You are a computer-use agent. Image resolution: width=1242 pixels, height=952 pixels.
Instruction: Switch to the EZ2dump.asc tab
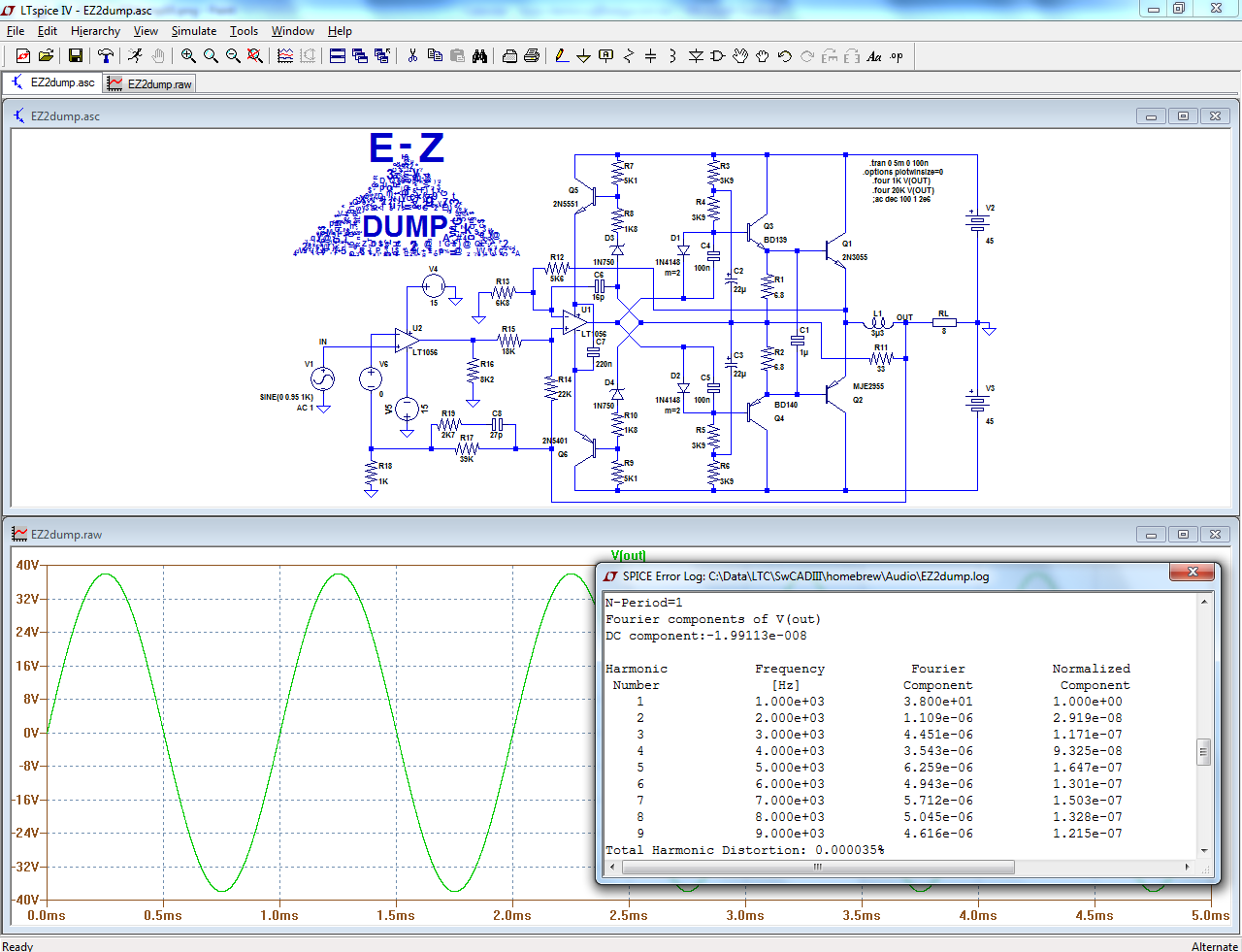pyautogui.click(x=52, y=82)
